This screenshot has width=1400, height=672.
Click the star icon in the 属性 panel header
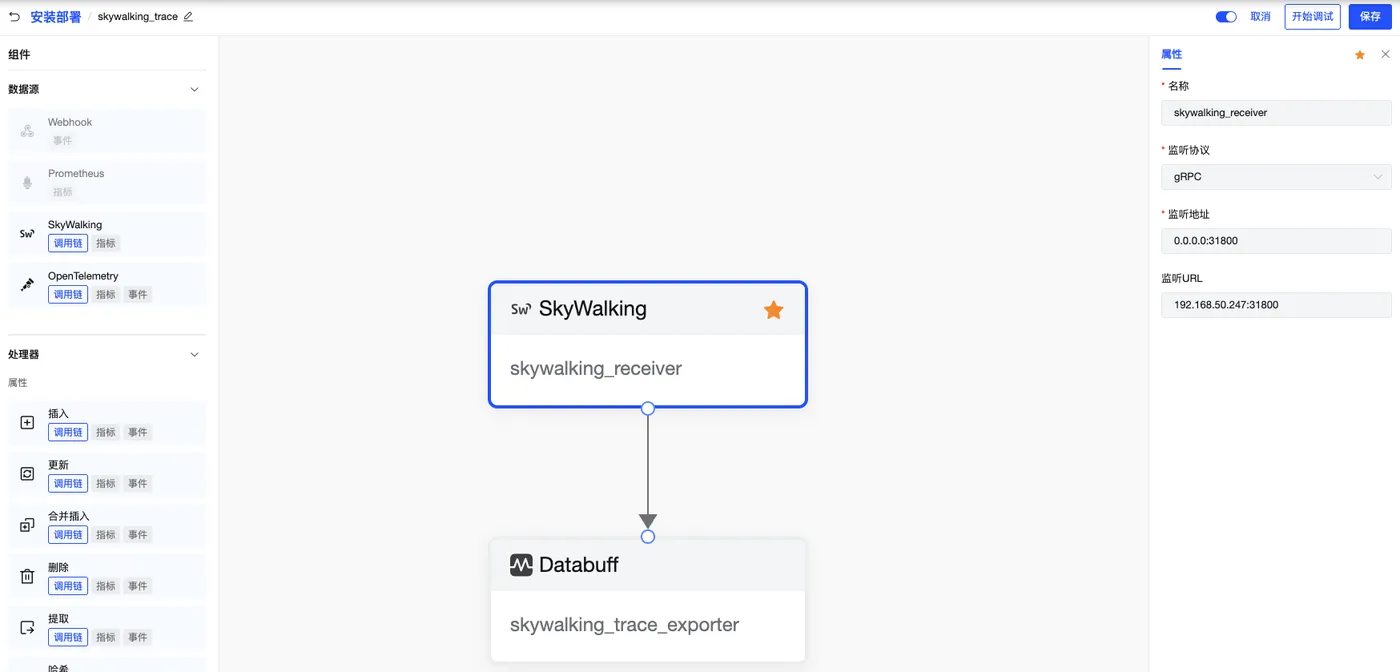pos(1359,55)
